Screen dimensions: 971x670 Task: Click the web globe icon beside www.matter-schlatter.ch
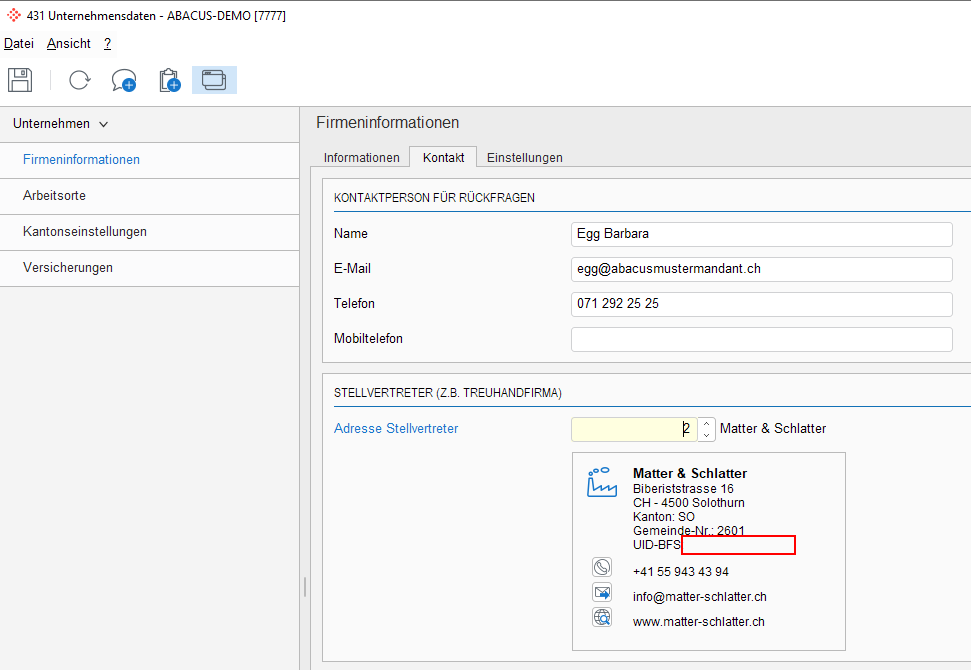(x=602, y=617)
